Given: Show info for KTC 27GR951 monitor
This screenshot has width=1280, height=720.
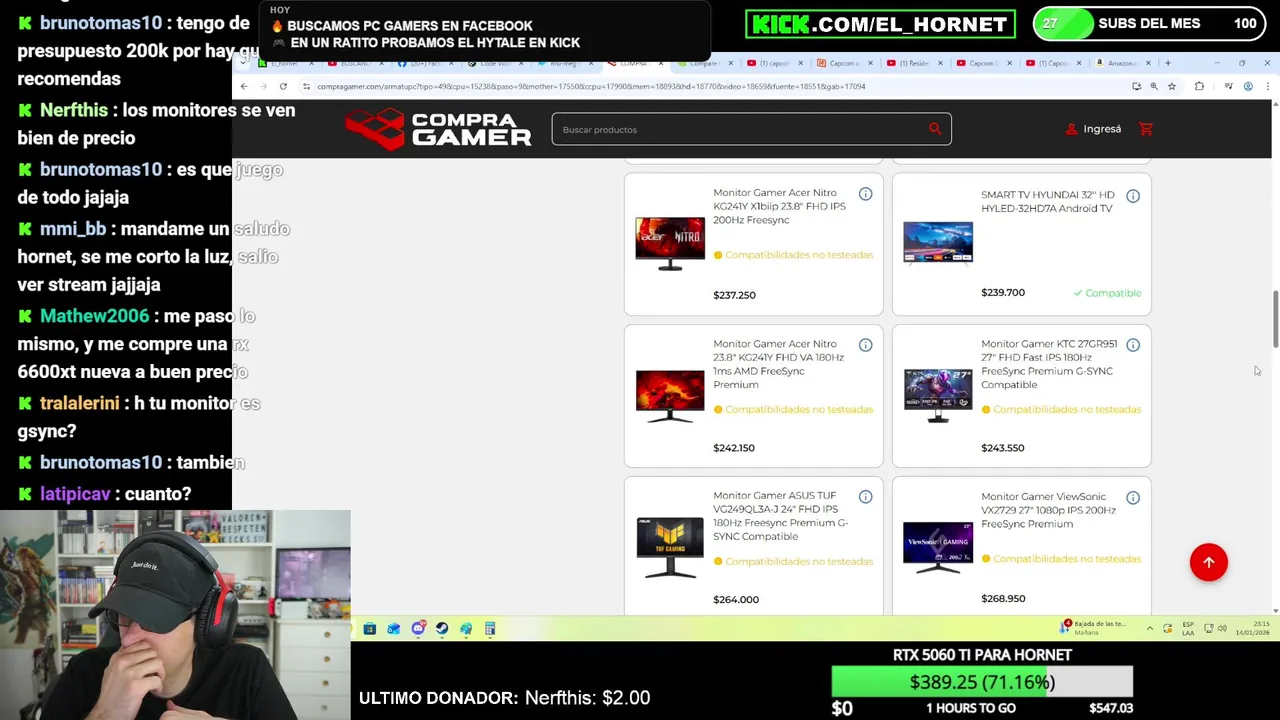Looking at the screenshot, I should click(1133, 345).
